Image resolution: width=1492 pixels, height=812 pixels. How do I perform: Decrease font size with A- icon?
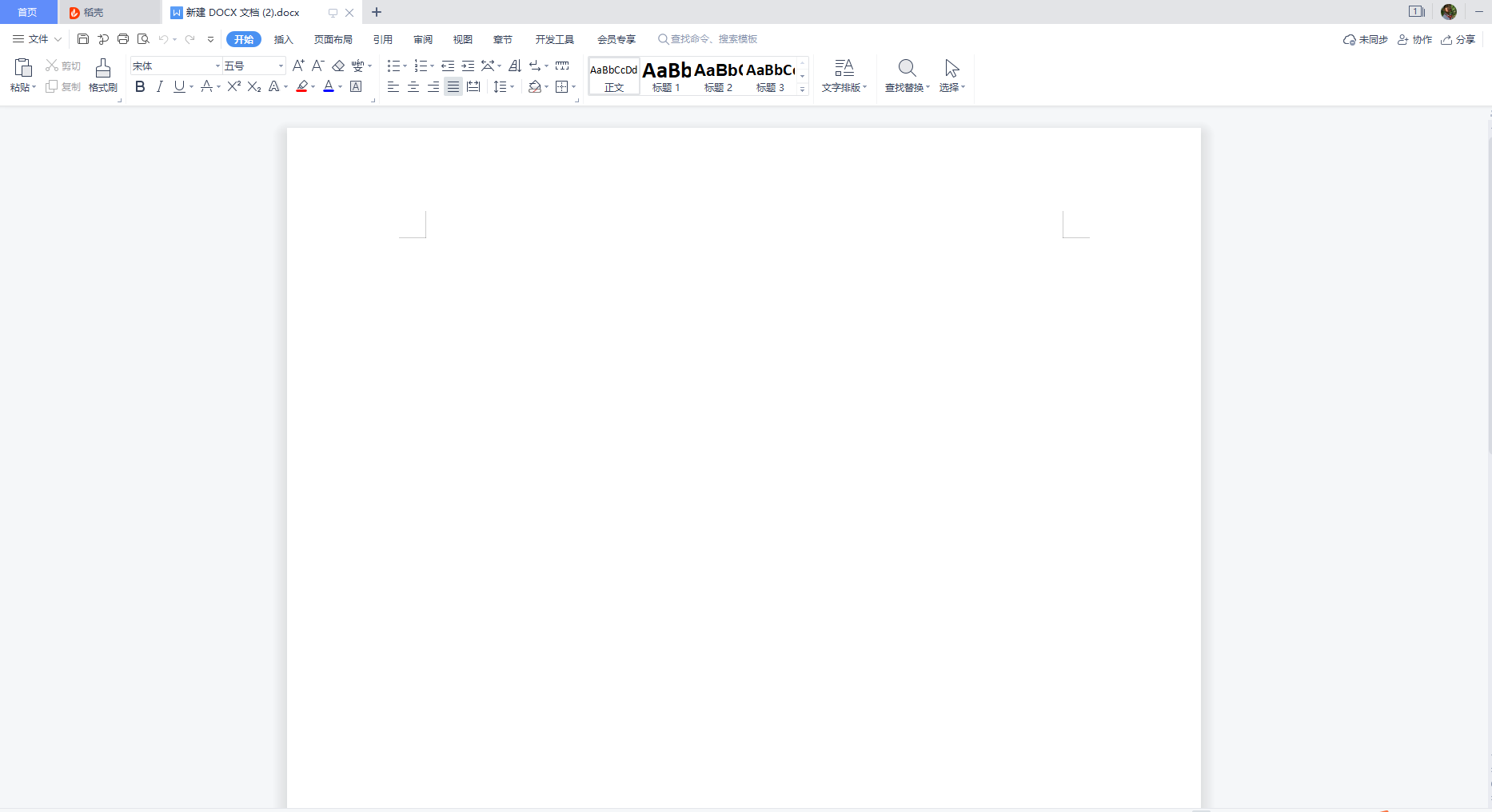[x=318, y=66]
